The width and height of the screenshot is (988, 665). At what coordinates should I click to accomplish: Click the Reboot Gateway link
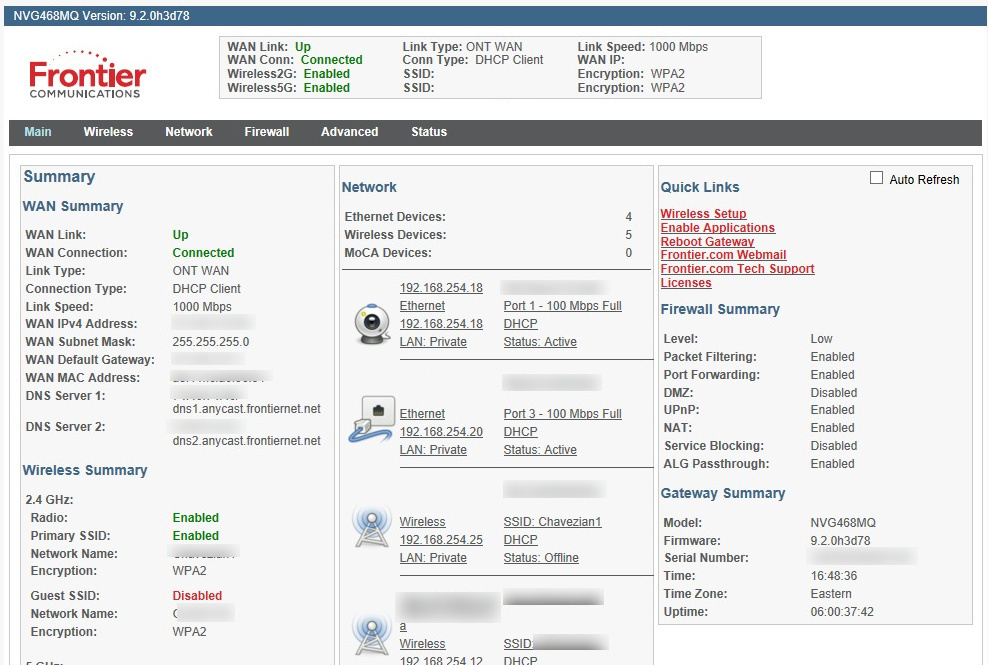point(707,241)
